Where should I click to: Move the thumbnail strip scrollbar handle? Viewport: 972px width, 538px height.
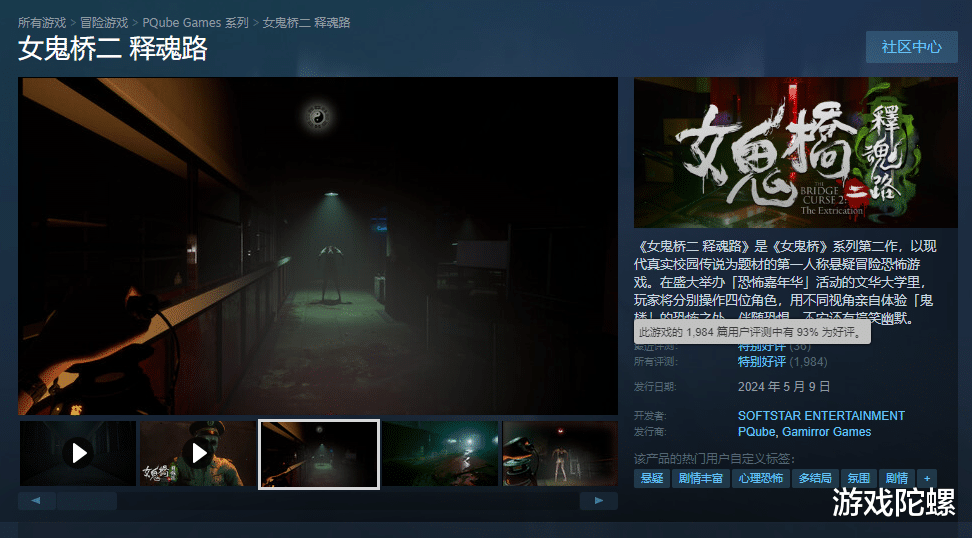tap(87, 501)
